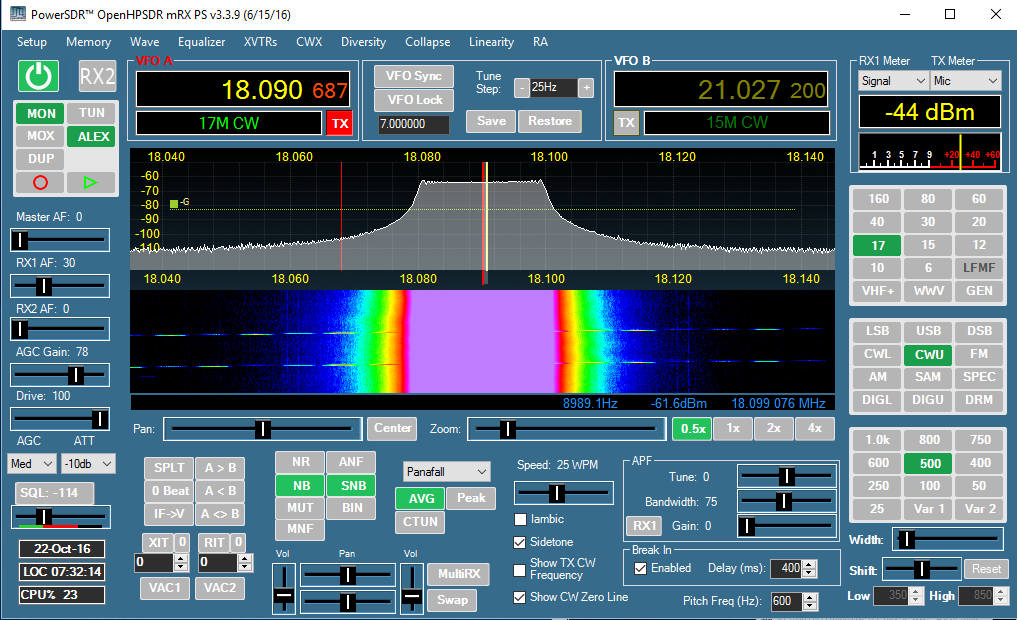
Task: Expand the AGC Med dropdown
Action: (x=31, y=464)
